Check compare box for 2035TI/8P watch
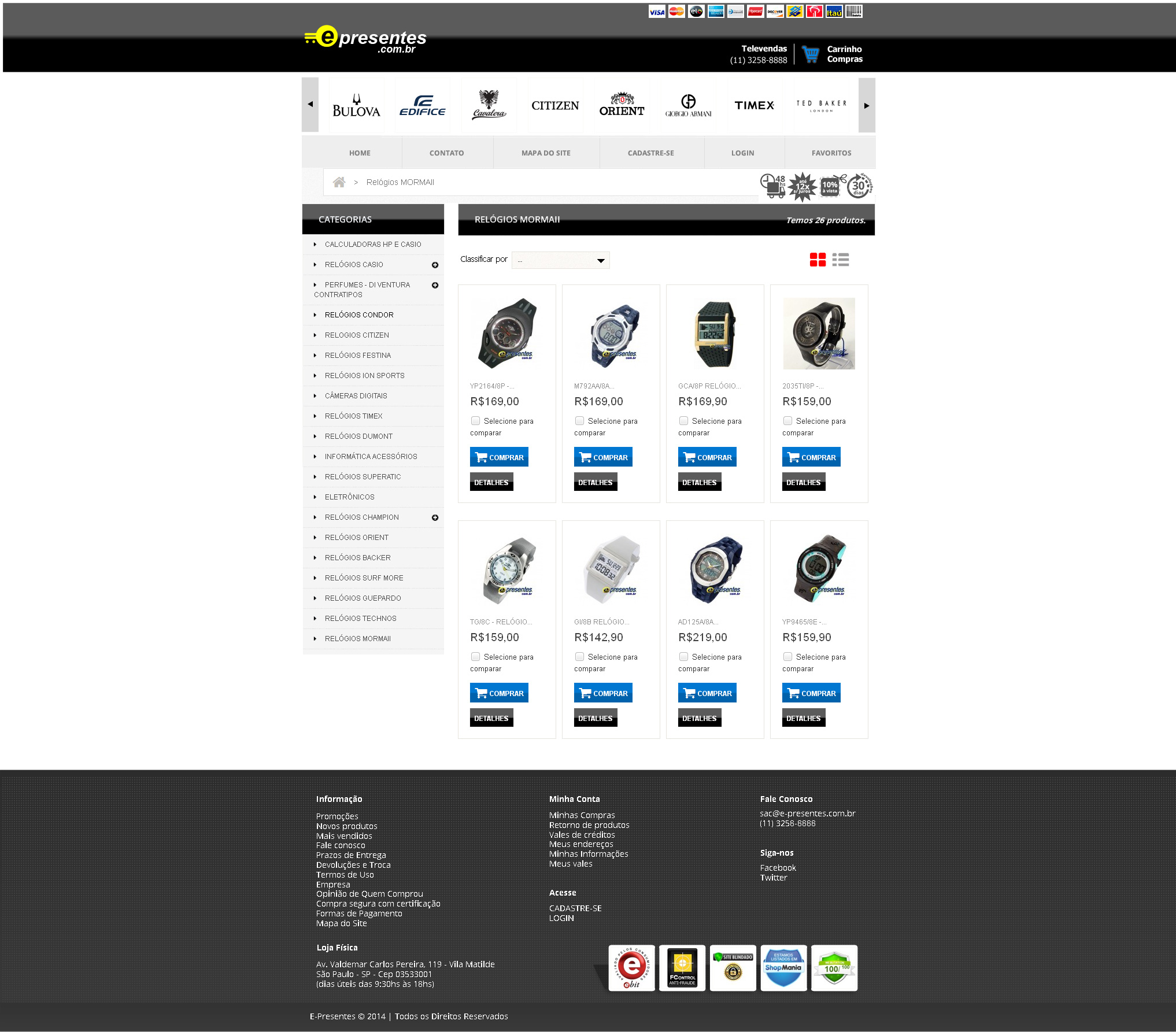Viewport: 1176px width, 1032px height. (787, 421)
